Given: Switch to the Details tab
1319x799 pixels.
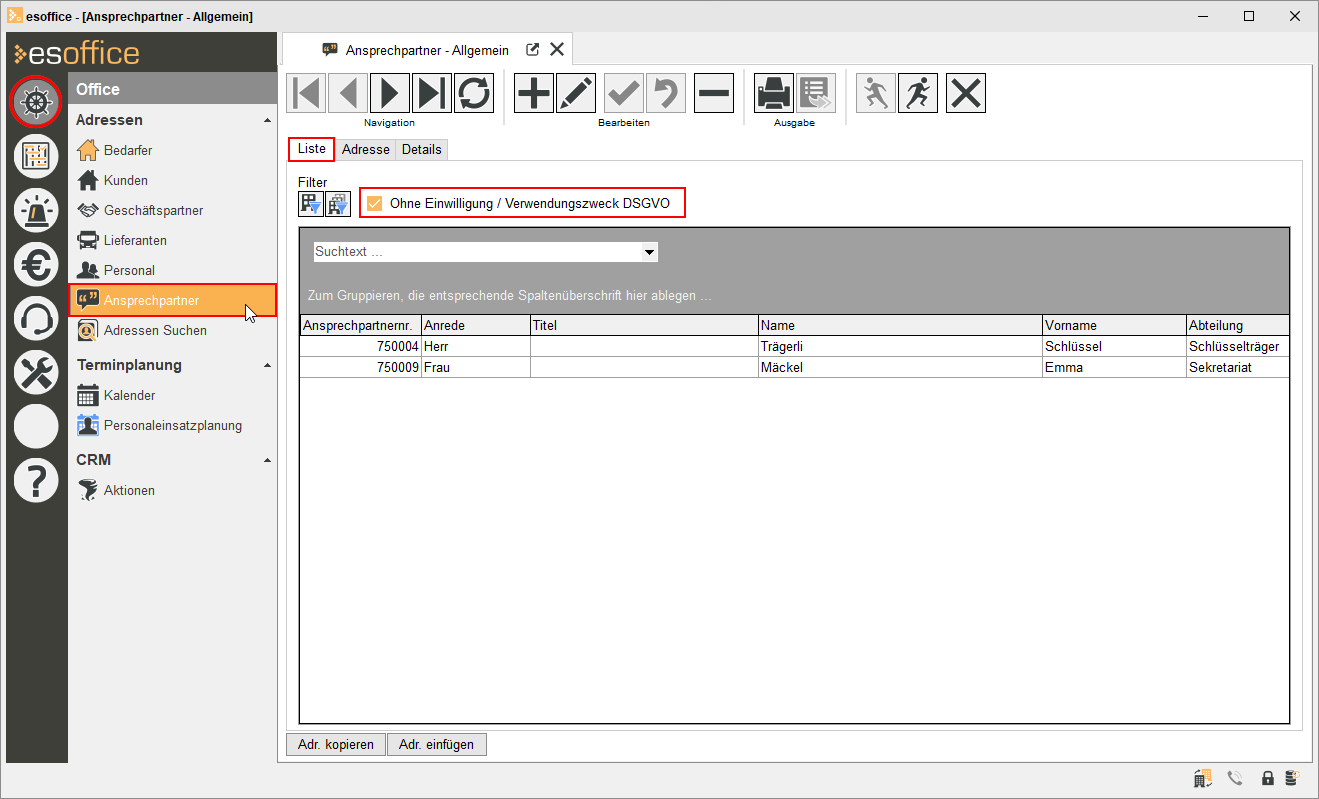Looking at the screenshot, I should point(422,149).
